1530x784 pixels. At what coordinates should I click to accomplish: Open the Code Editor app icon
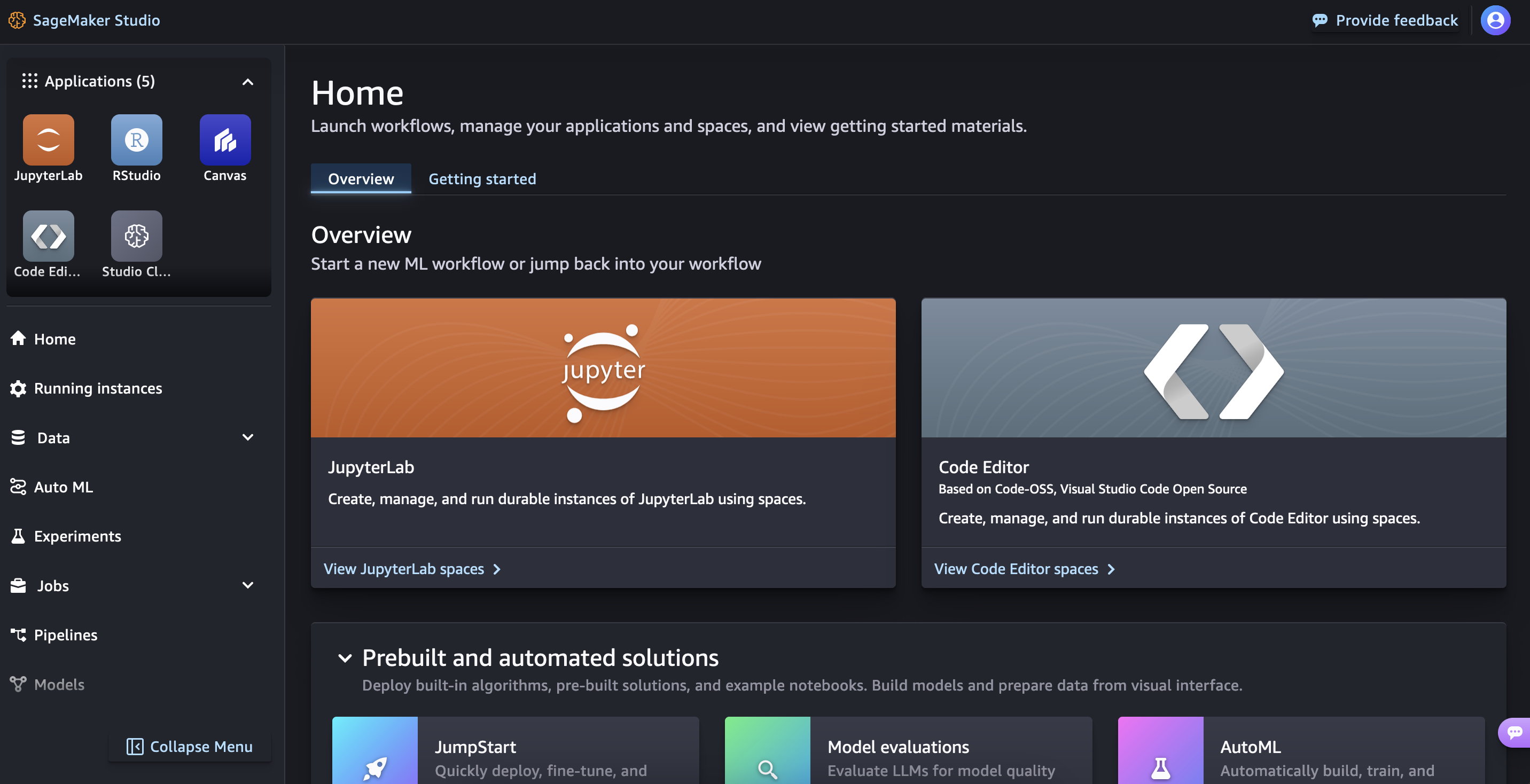(x=48, y=236)
